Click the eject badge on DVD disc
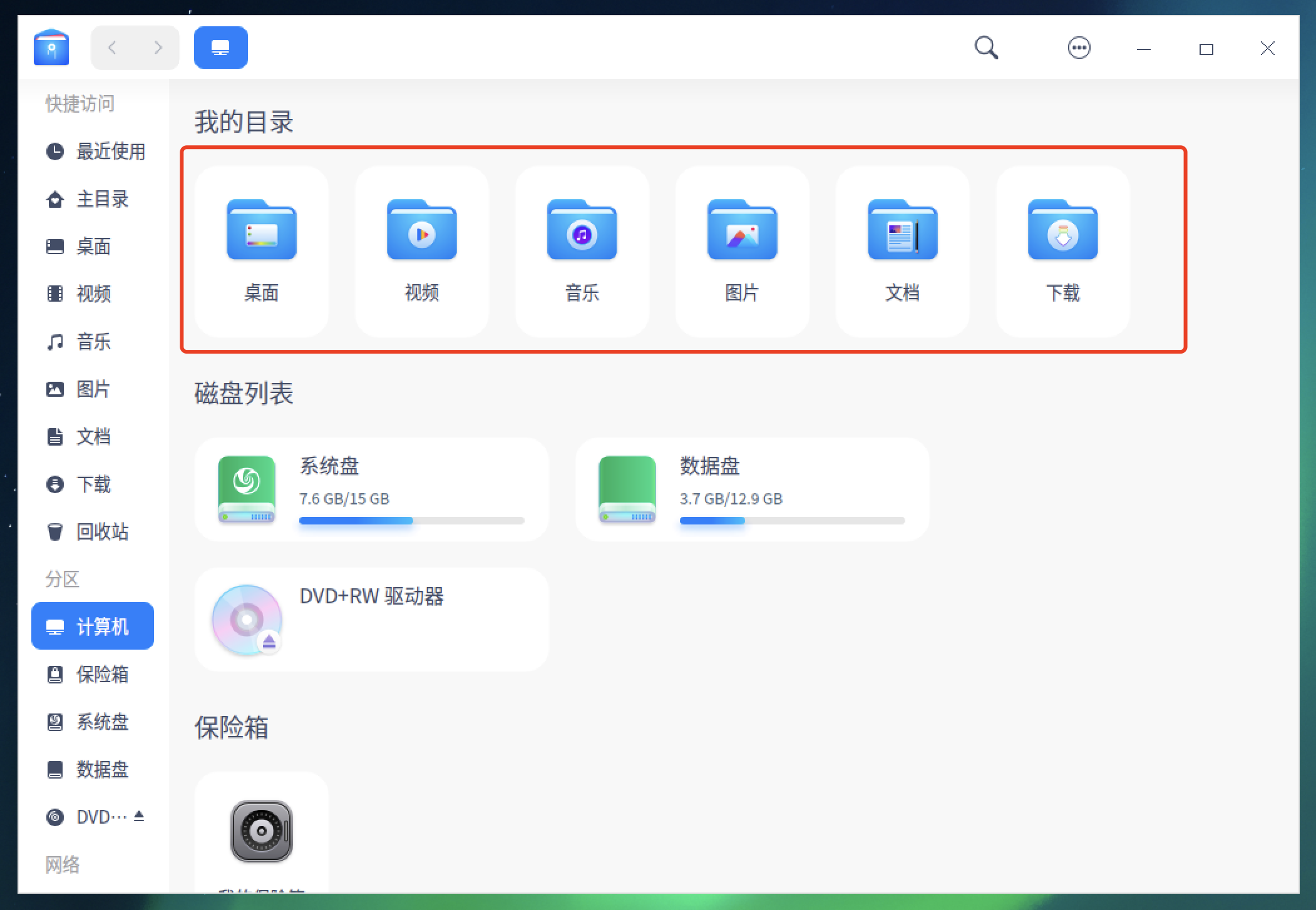The height and width of the screenshot is (910, 1316). pos(269,642)
